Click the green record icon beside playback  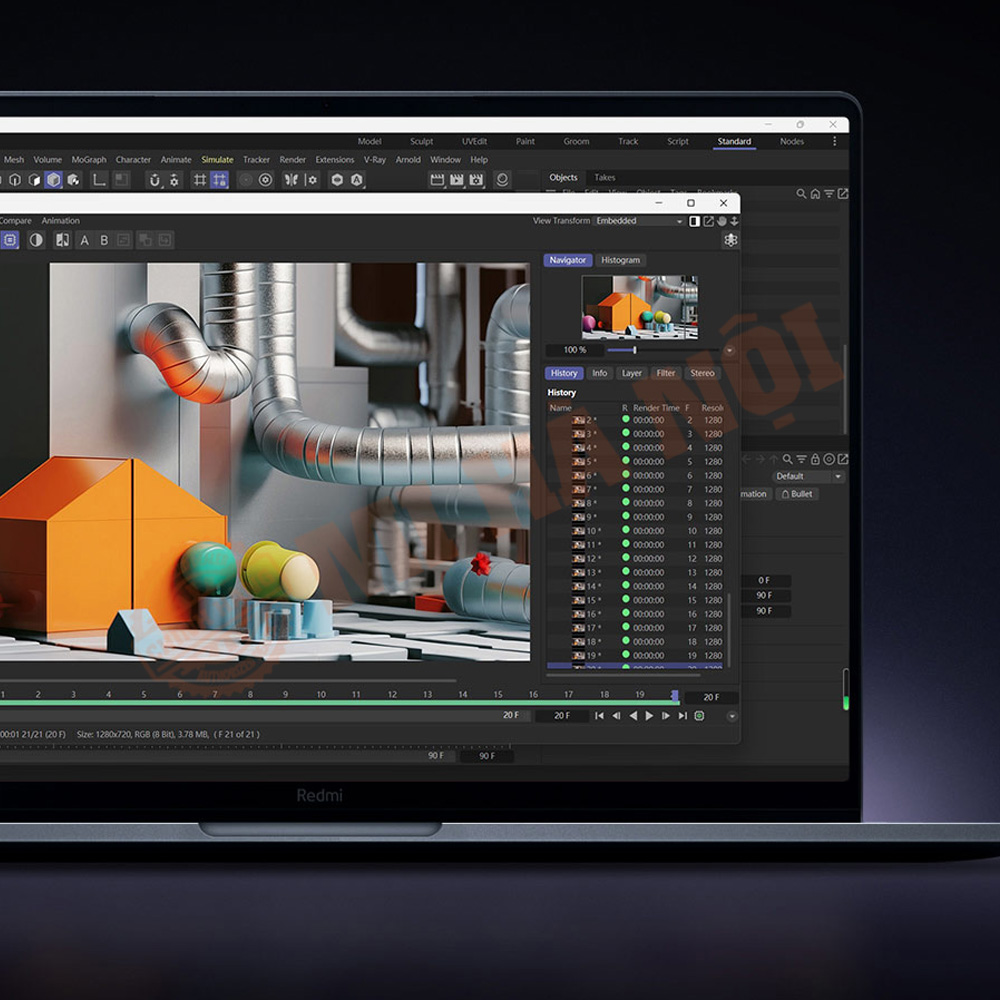[x=700, y=716]
